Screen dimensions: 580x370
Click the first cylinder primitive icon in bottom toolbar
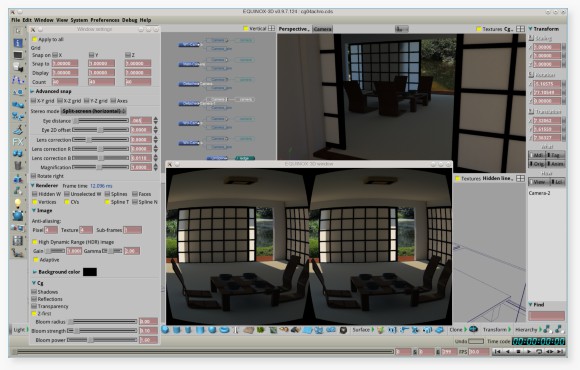pyautogui.click(x=177, y=330)
